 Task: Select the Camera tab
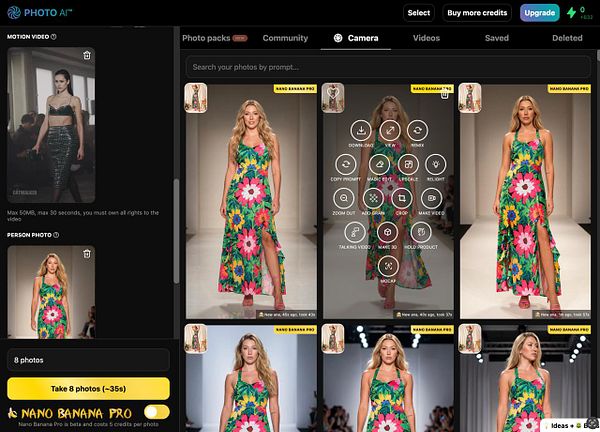[x=356, y=38]
